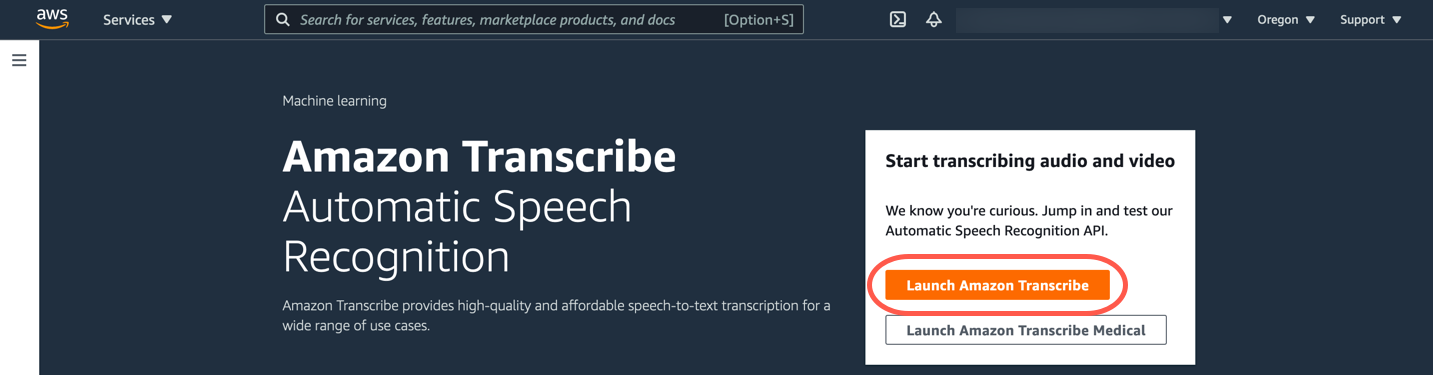Click the redacted account name field

(x=1087, y=20)
